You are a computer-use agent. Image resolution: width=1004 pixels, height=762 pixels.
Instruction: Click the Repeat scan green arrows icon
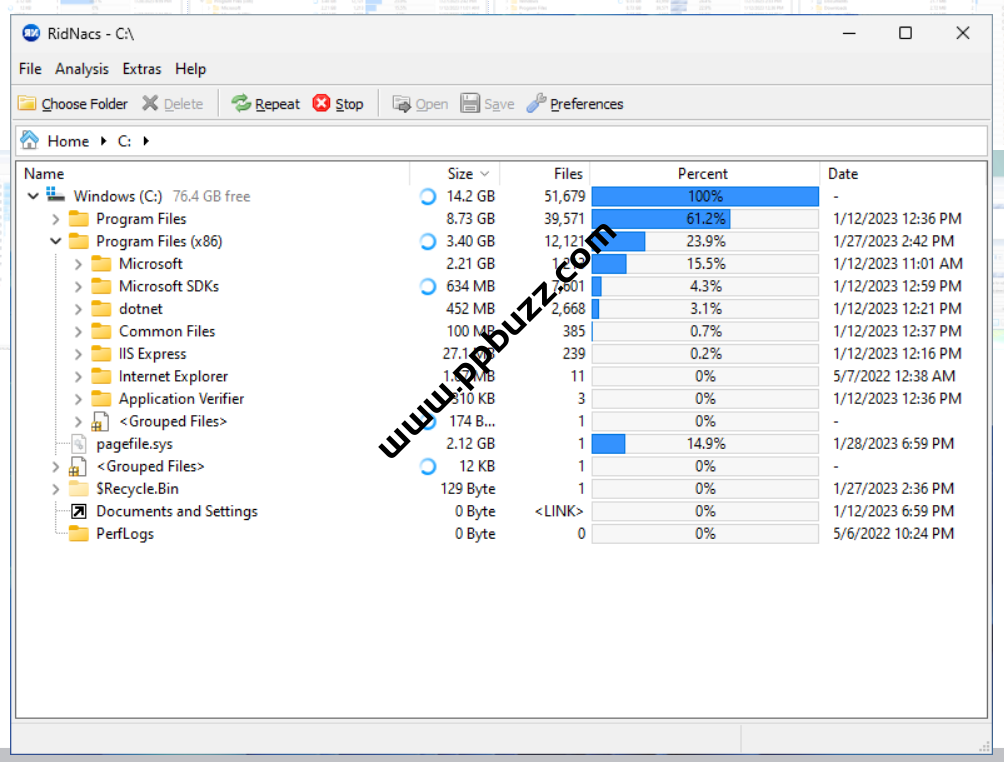point(241,104)
